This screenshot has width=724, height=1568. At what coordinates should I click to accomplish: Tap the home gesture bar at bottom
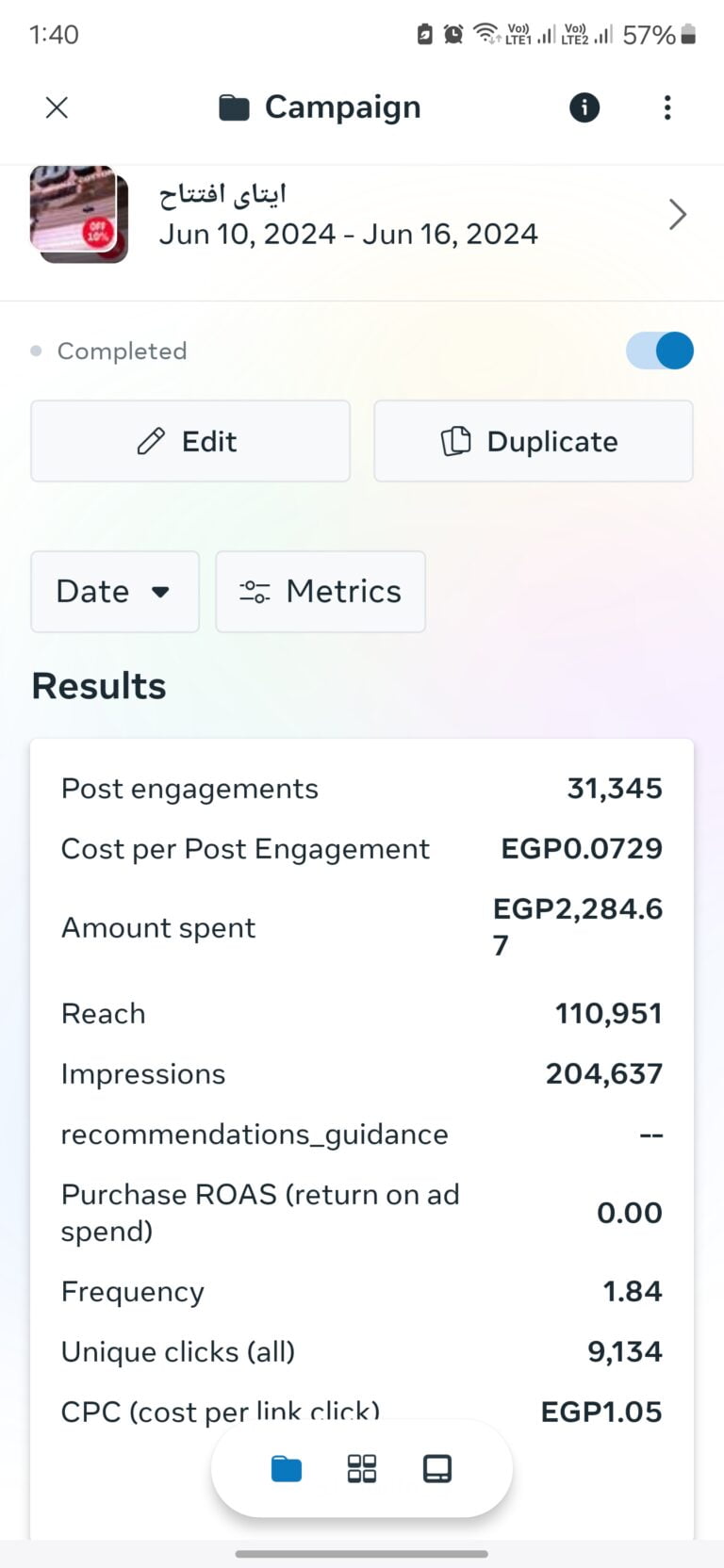coord(362,1554)
